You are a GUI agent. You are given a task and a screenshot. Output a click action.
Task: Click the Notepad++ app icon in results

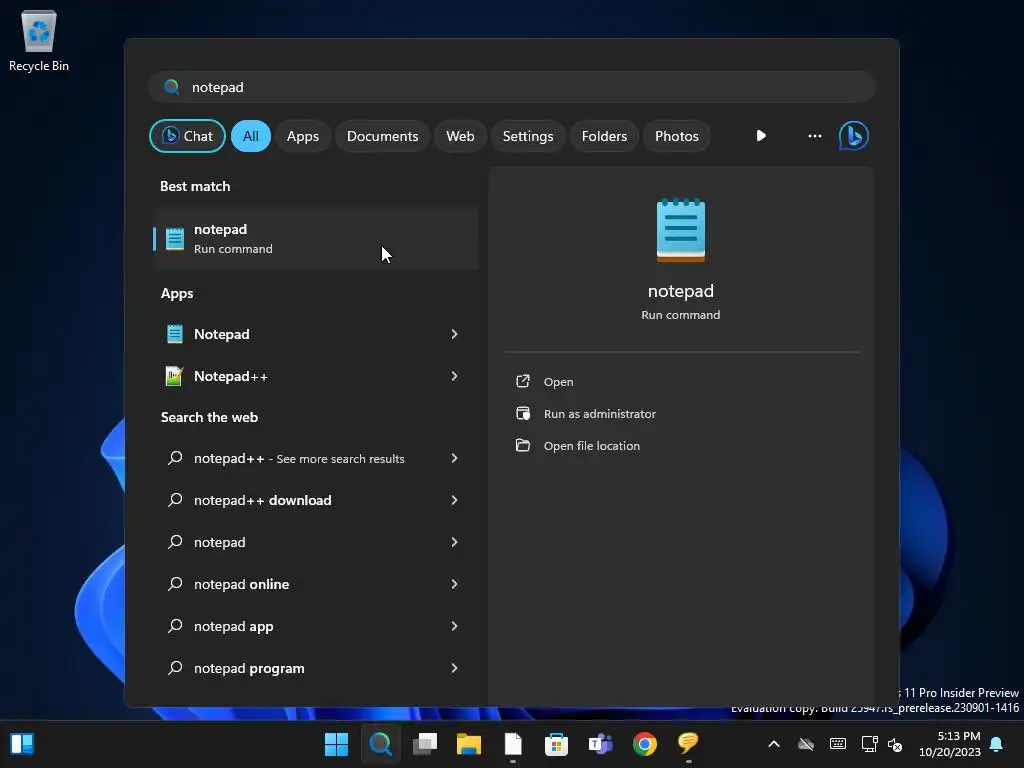(174, 376)
